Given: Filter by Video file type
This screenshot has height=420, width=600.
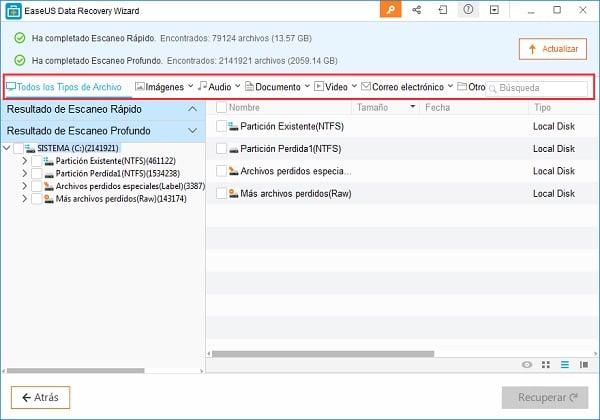Looking at the screenshot, I should point(331,87).
